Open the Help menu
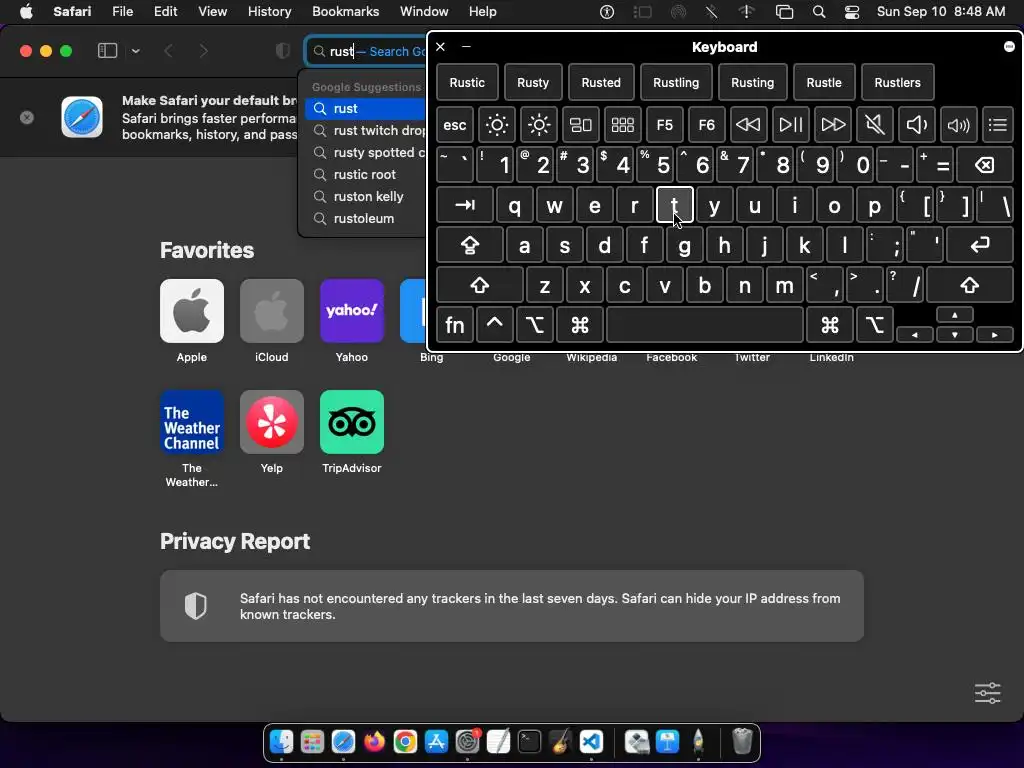This screenshot has width=1024, height=768. tap(483, 12)
